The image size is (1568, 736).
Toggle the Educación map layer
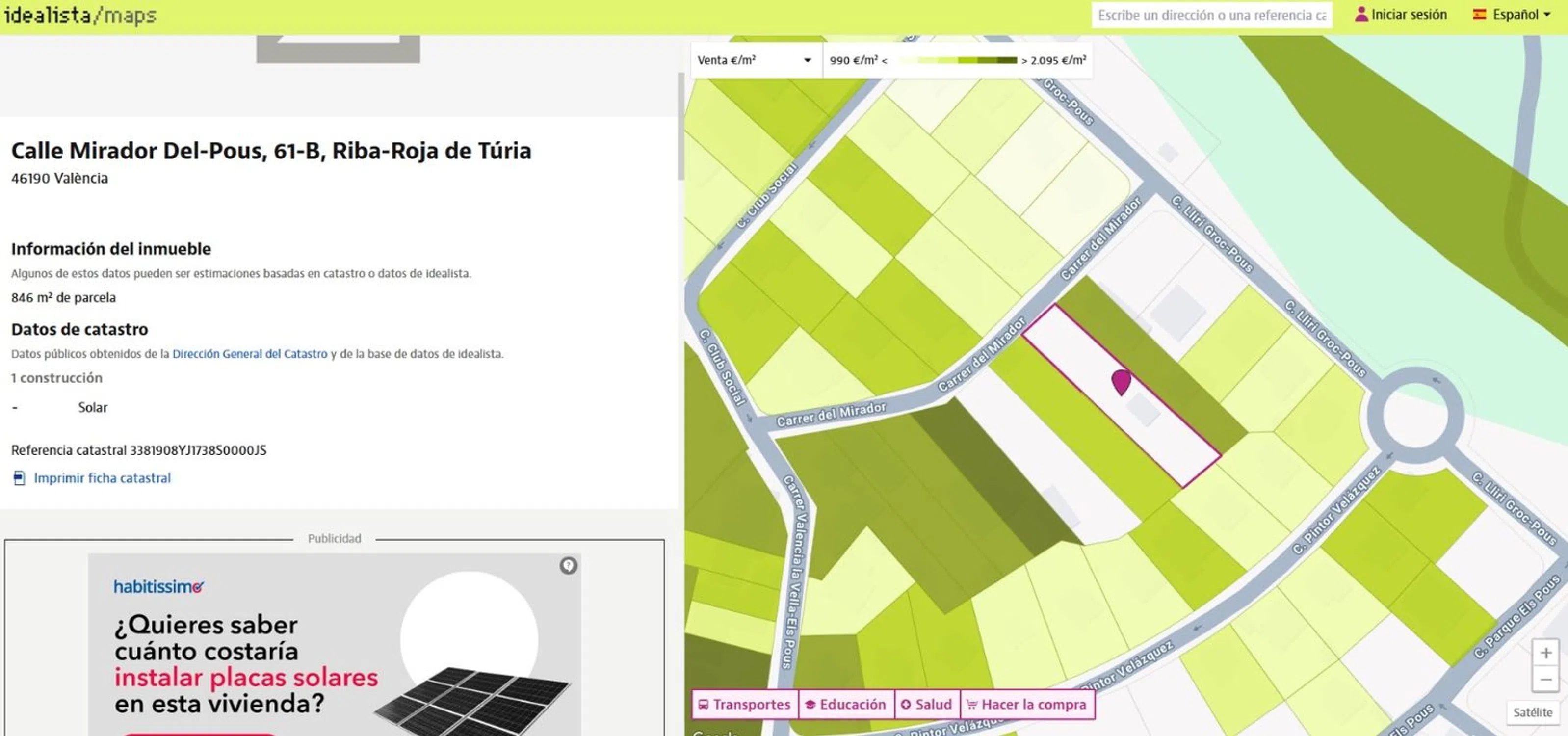tap(846, 704)
